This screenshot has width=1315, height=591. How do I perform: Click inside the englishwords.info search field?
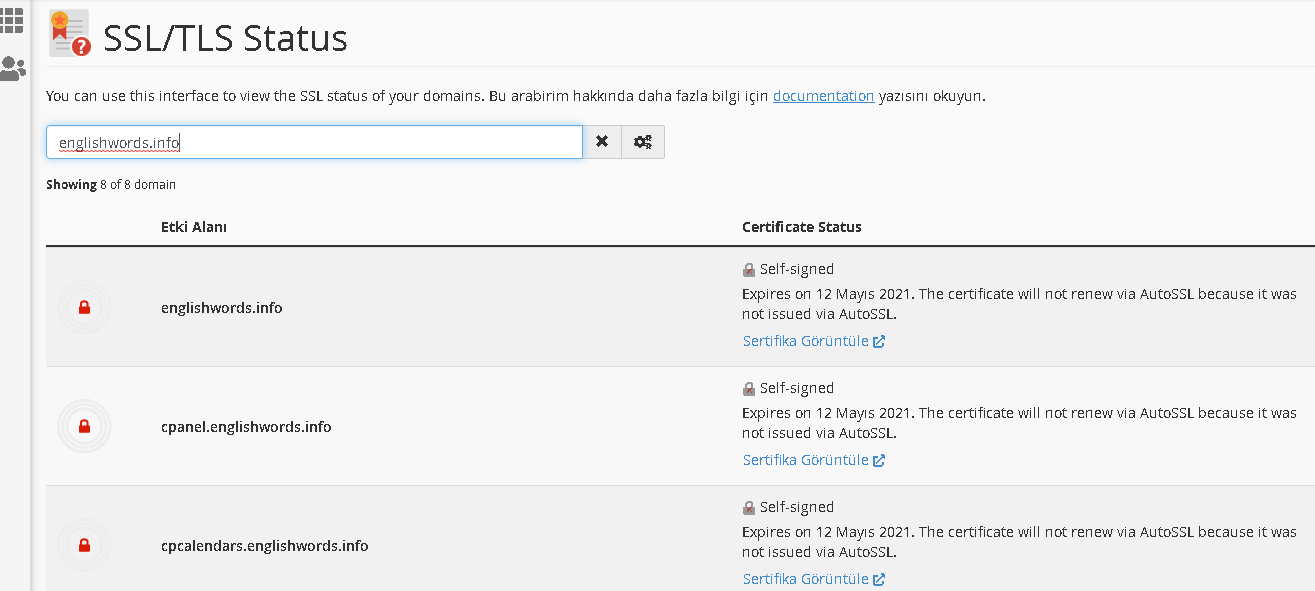pos(314,142)
